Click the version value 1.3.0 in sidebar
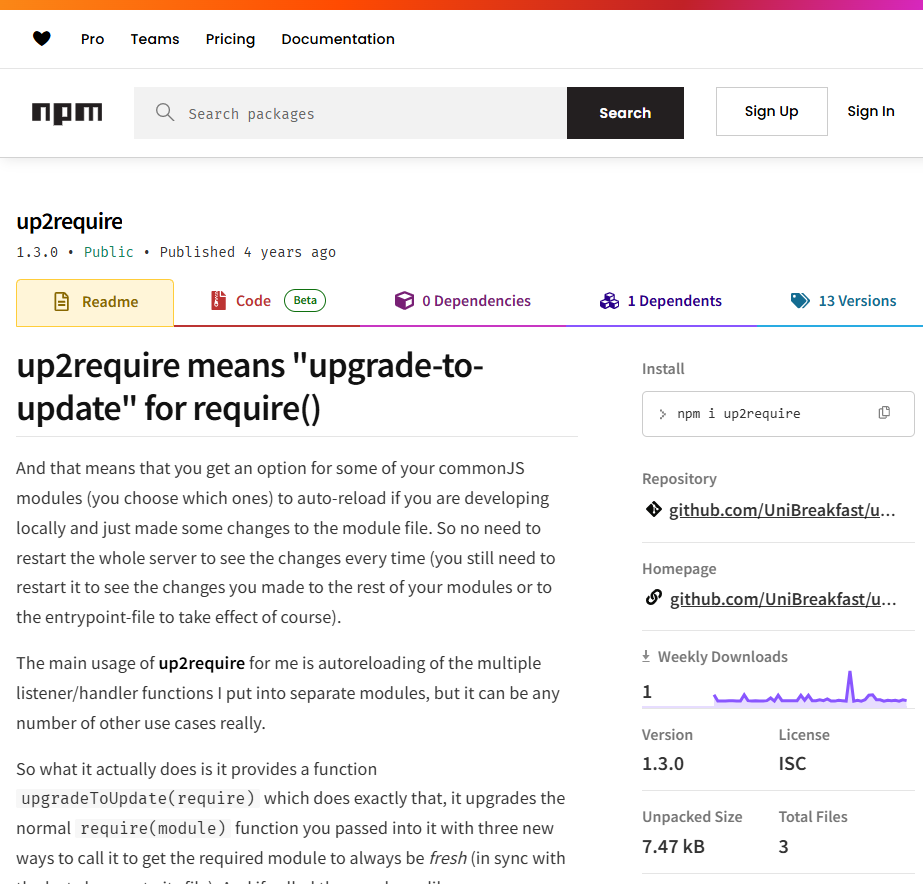This screenshot has width=923, height=884. tap(663, 763)
